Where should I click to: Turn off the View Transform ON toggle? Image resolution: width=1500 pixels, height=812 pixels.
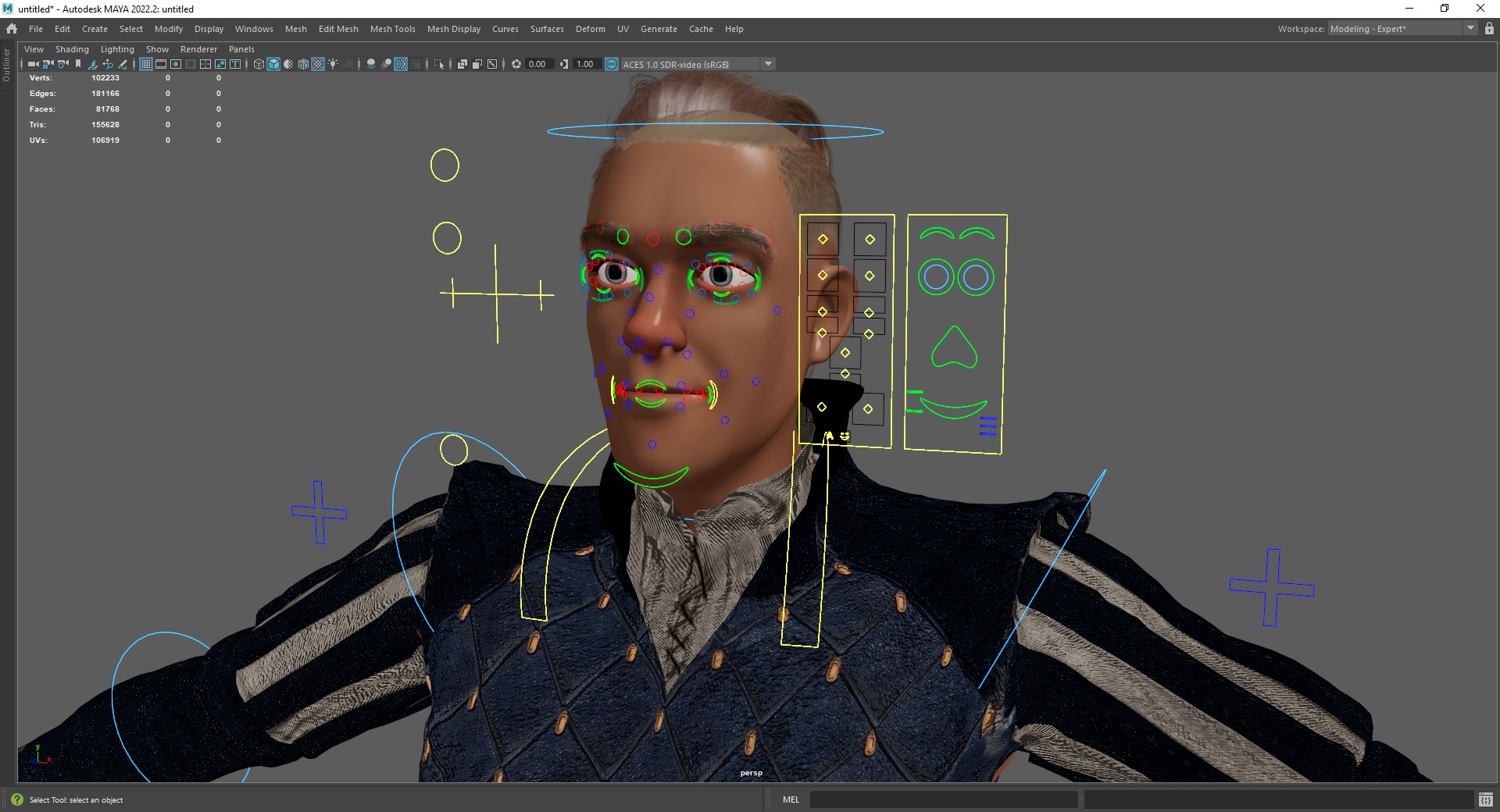click(x=612, y=64)
